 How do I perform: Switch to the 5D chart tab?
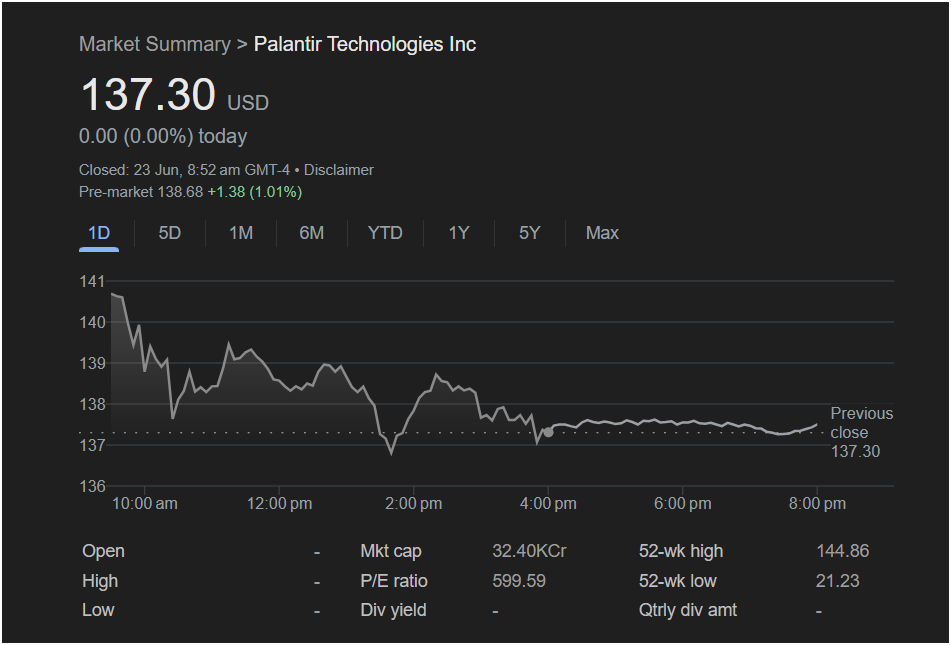tap(170, 233)
